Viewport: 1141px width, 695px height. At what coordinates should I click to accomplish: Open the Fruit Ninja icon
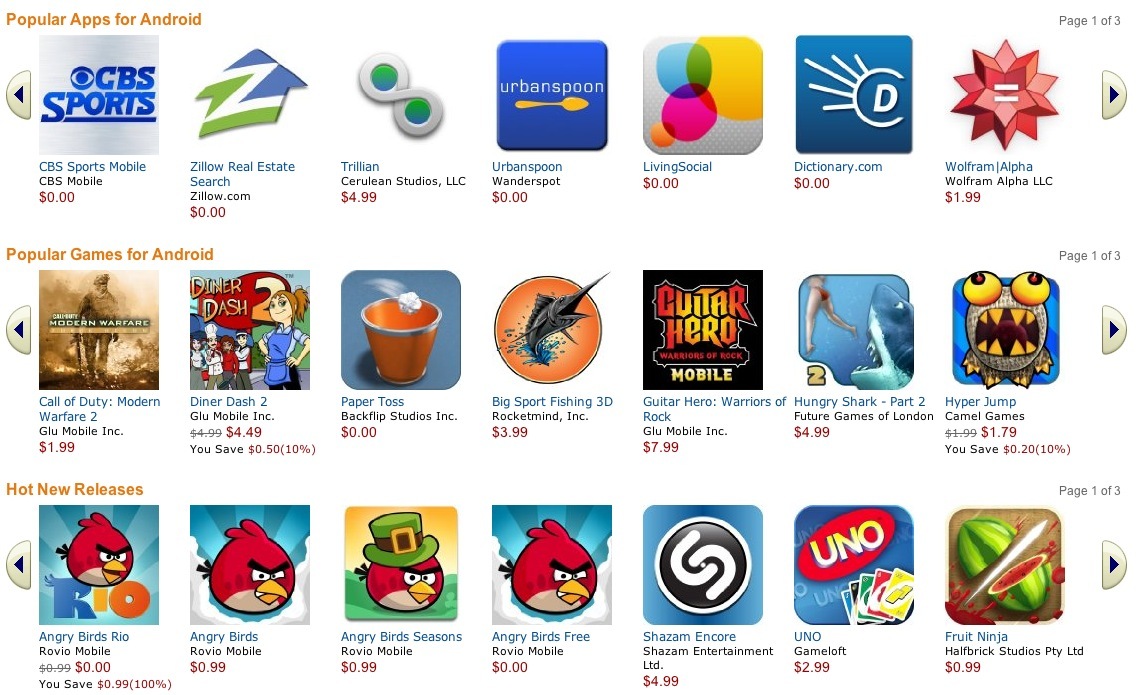tap(1005, 565)
